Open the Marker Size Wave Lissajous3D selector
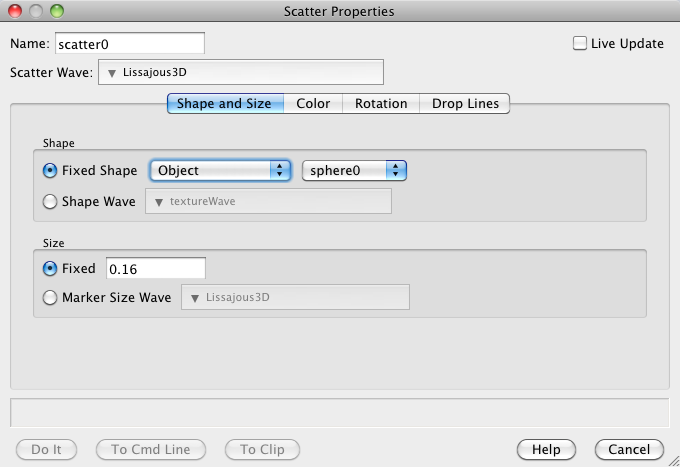 pyautogui.click(x=295, y=298)
